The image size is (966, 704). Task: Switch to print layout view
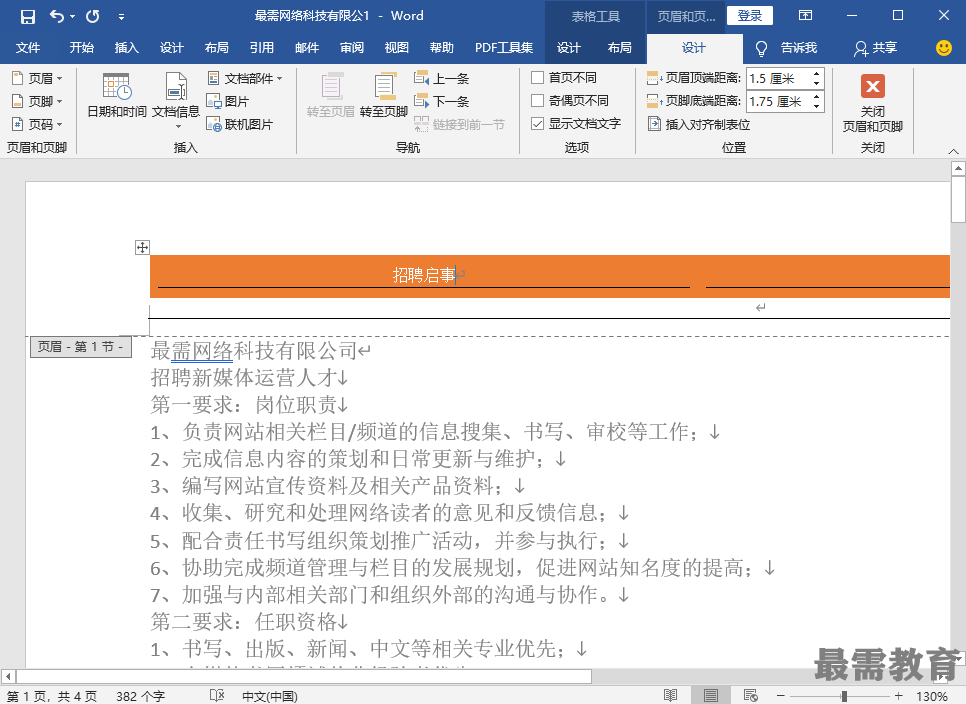click(x=710, y=696)
